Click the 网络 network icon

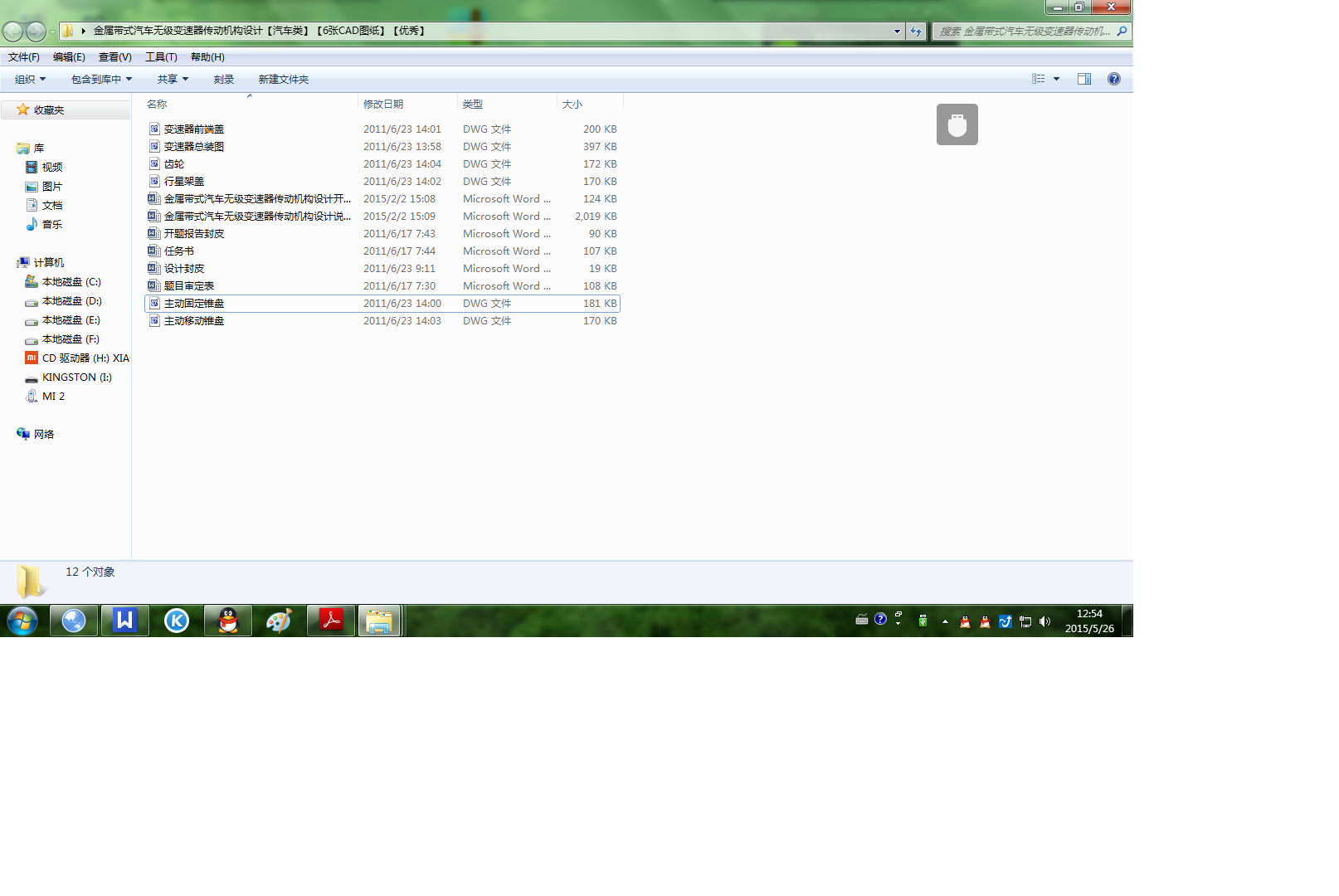(x=23, y=434)
